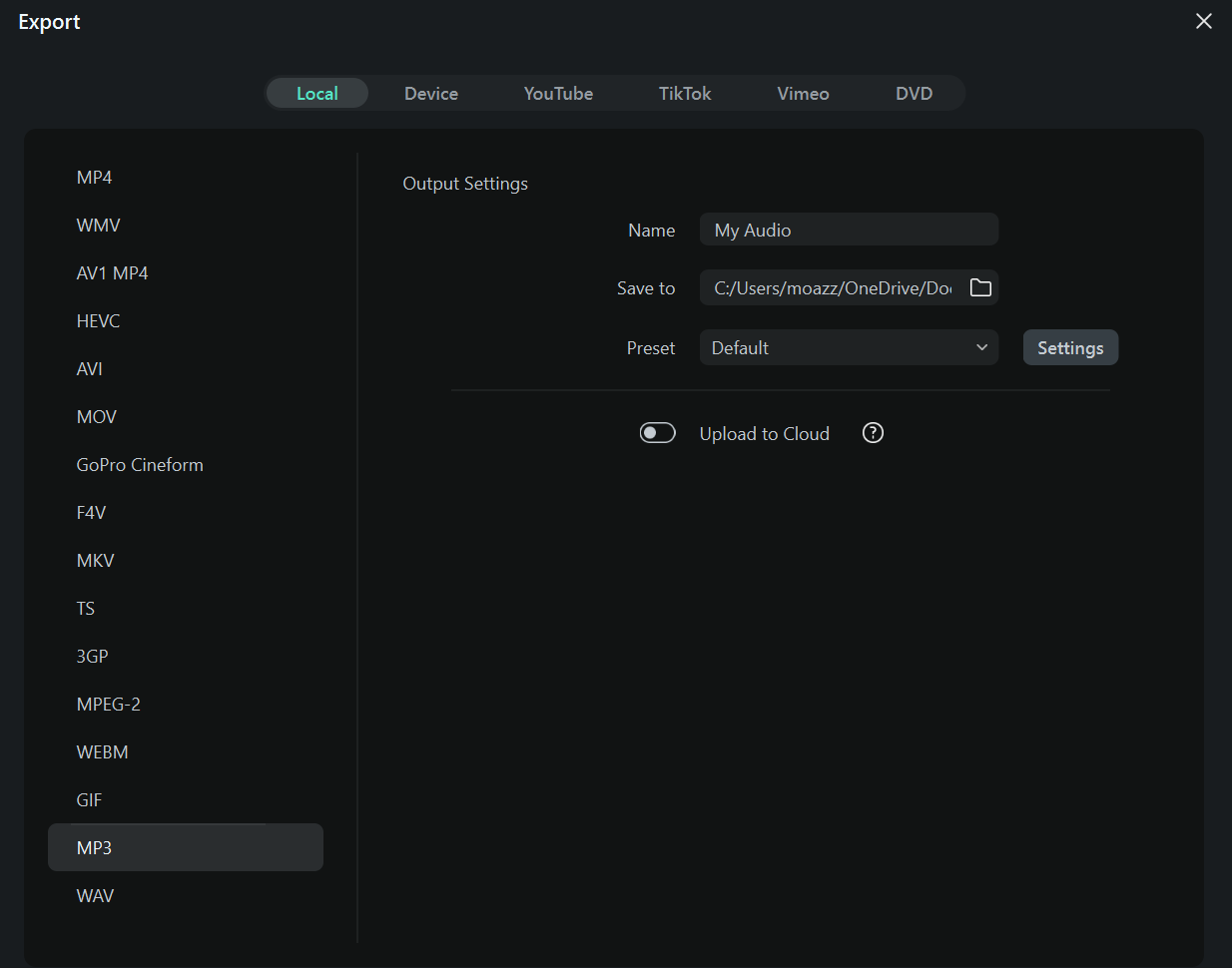Toggle the Upload to Cloud switch

click(657, 433)
